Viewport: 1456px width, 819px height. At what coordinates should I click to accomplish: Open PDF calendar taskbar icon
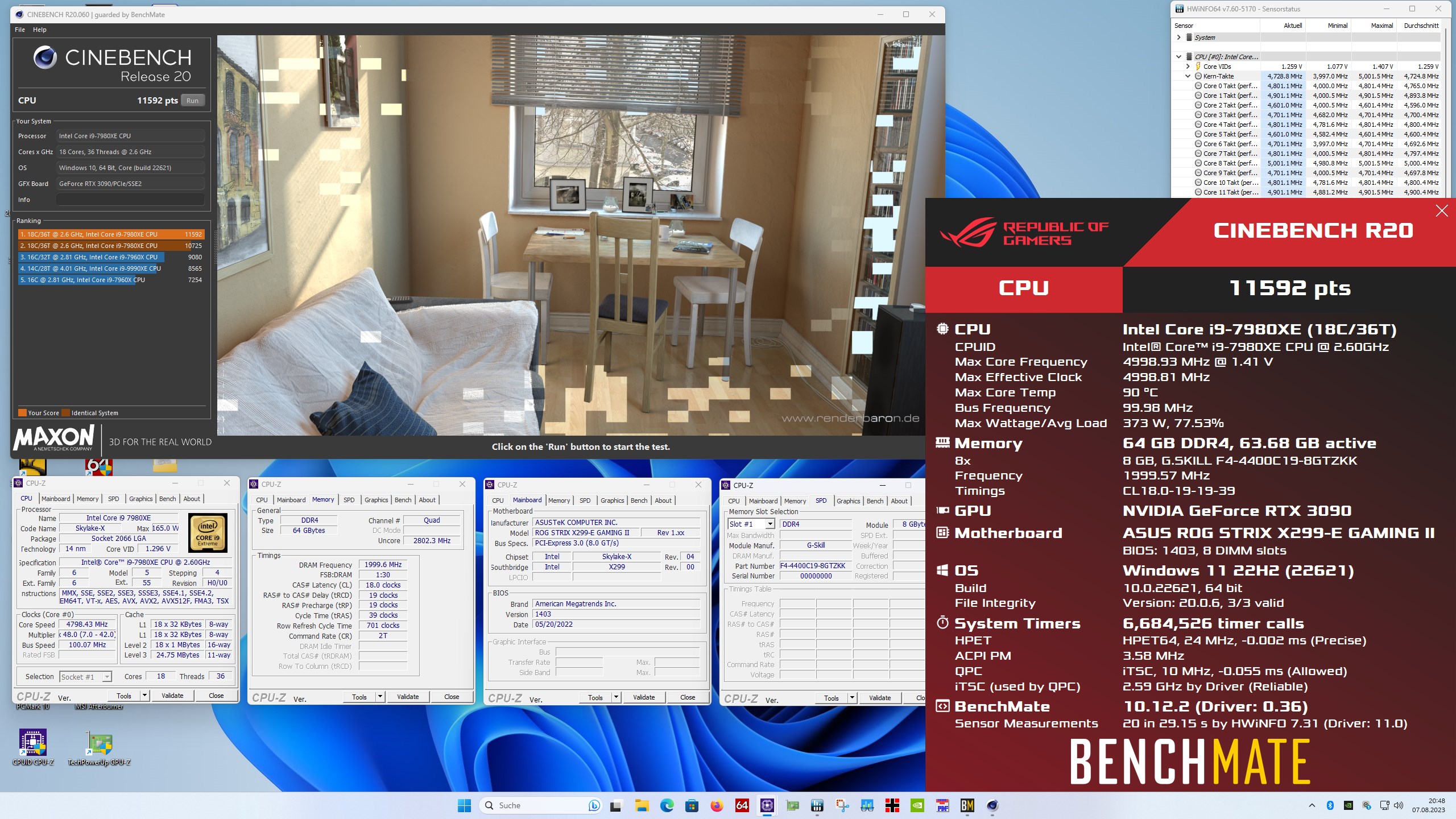tap(942, 805)
